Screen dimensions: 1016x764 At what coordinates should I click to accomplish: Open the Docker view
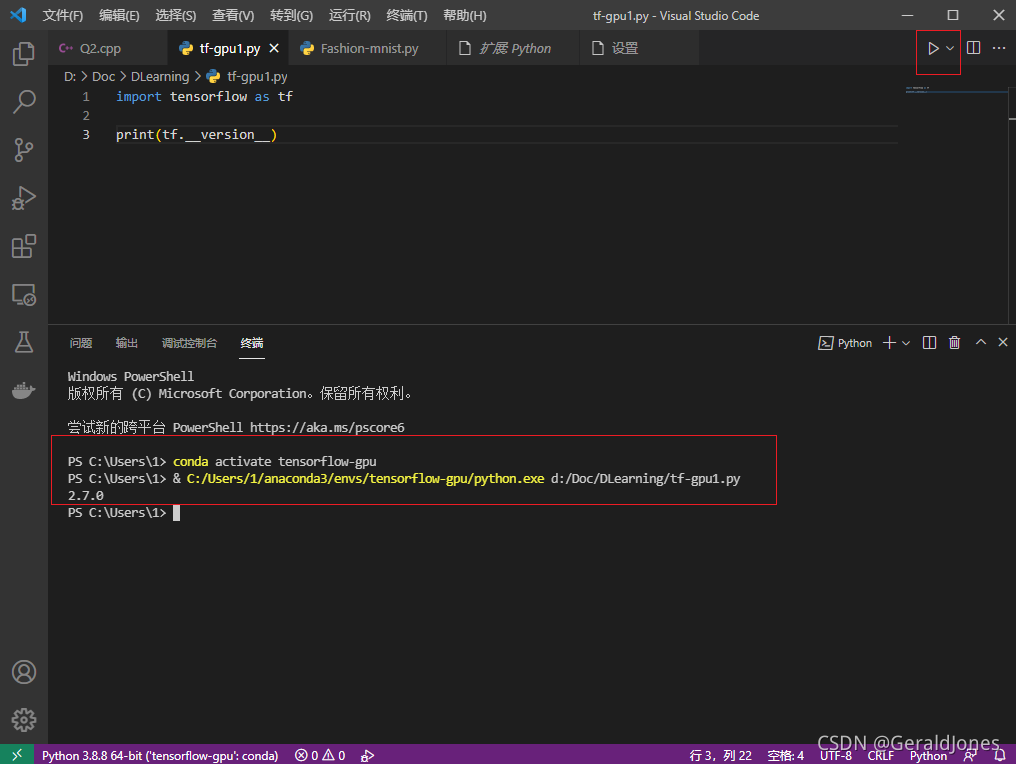click(24, 390)
